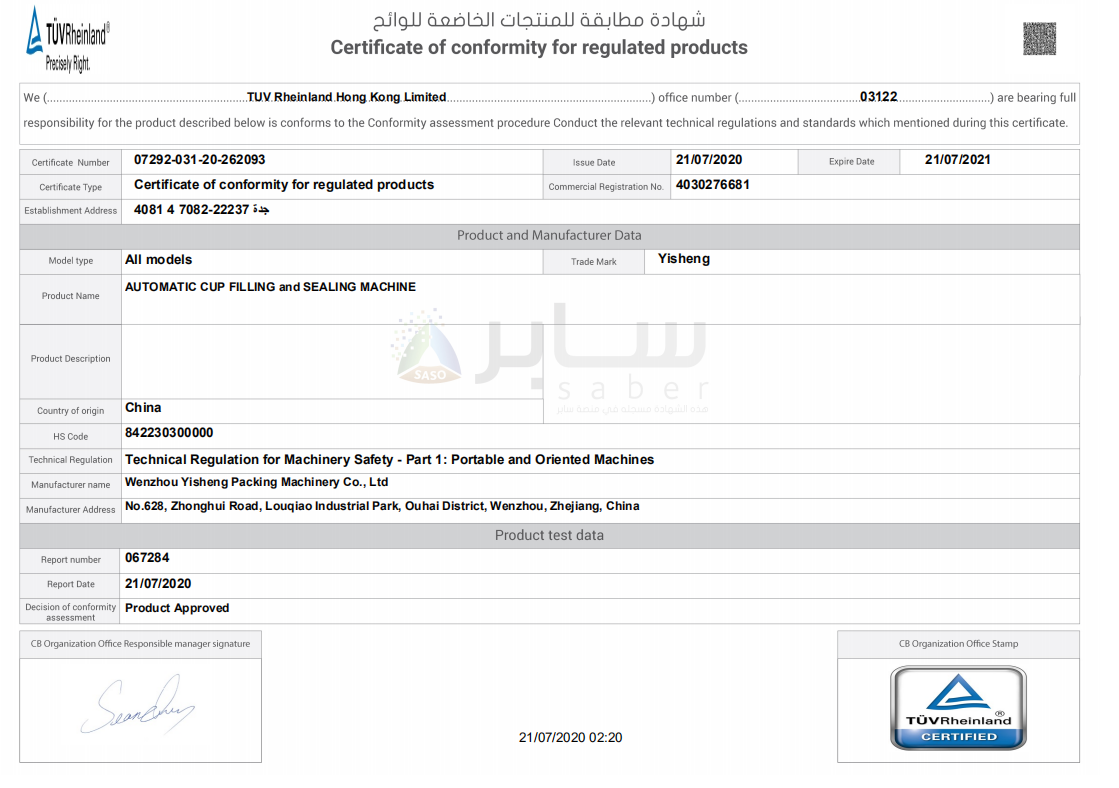Click the 'Report Date' label cell
The image size is (1119, 788).
click(x=71, y=585)
